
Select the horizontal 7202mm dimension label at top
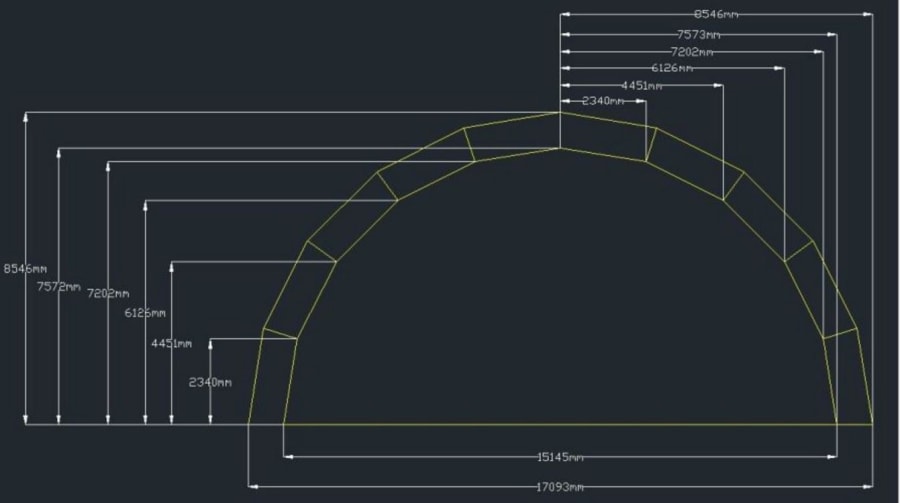coord(692,51)
